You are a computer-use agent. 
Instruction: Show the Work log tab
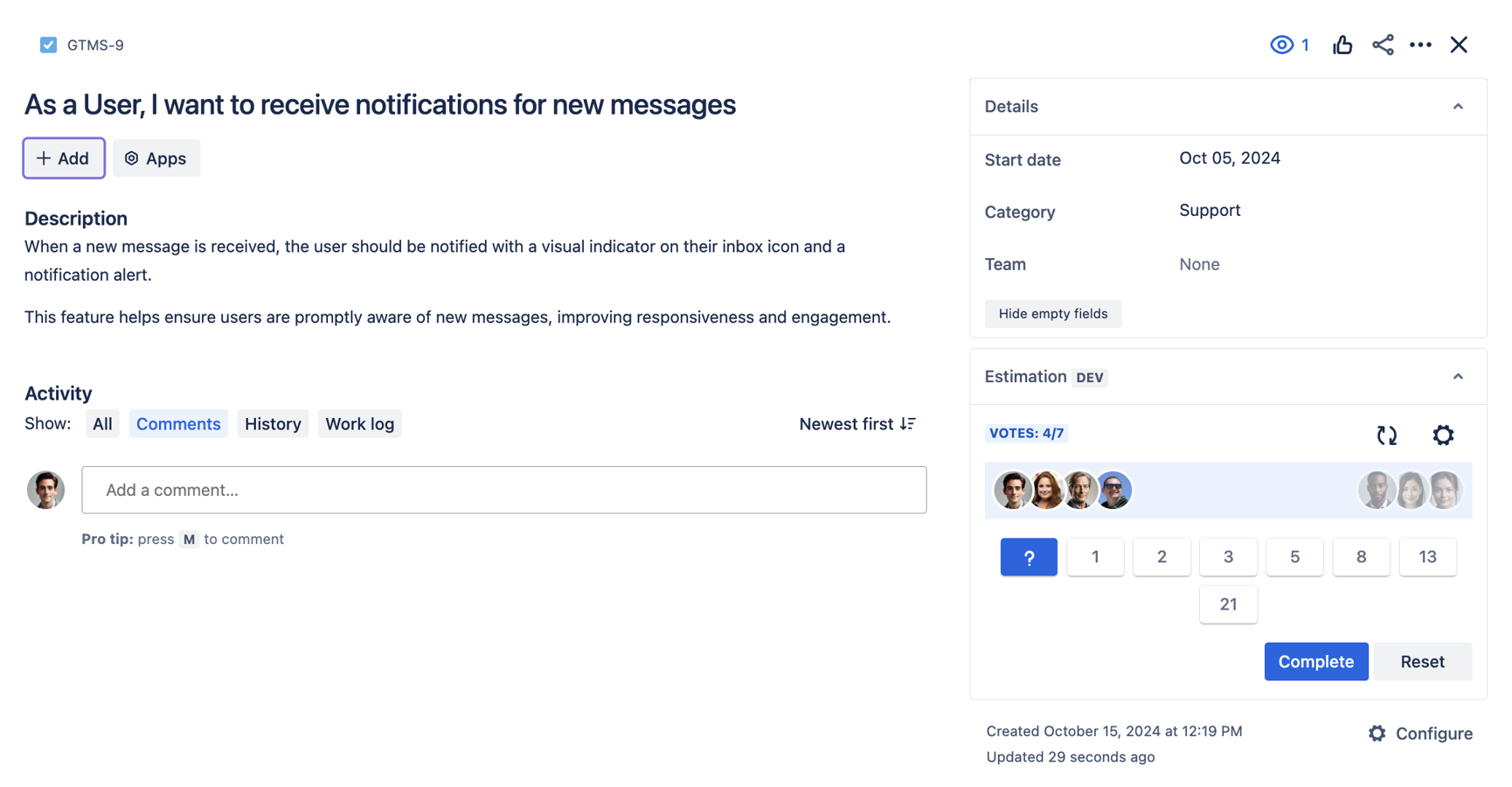coord(359,424)
